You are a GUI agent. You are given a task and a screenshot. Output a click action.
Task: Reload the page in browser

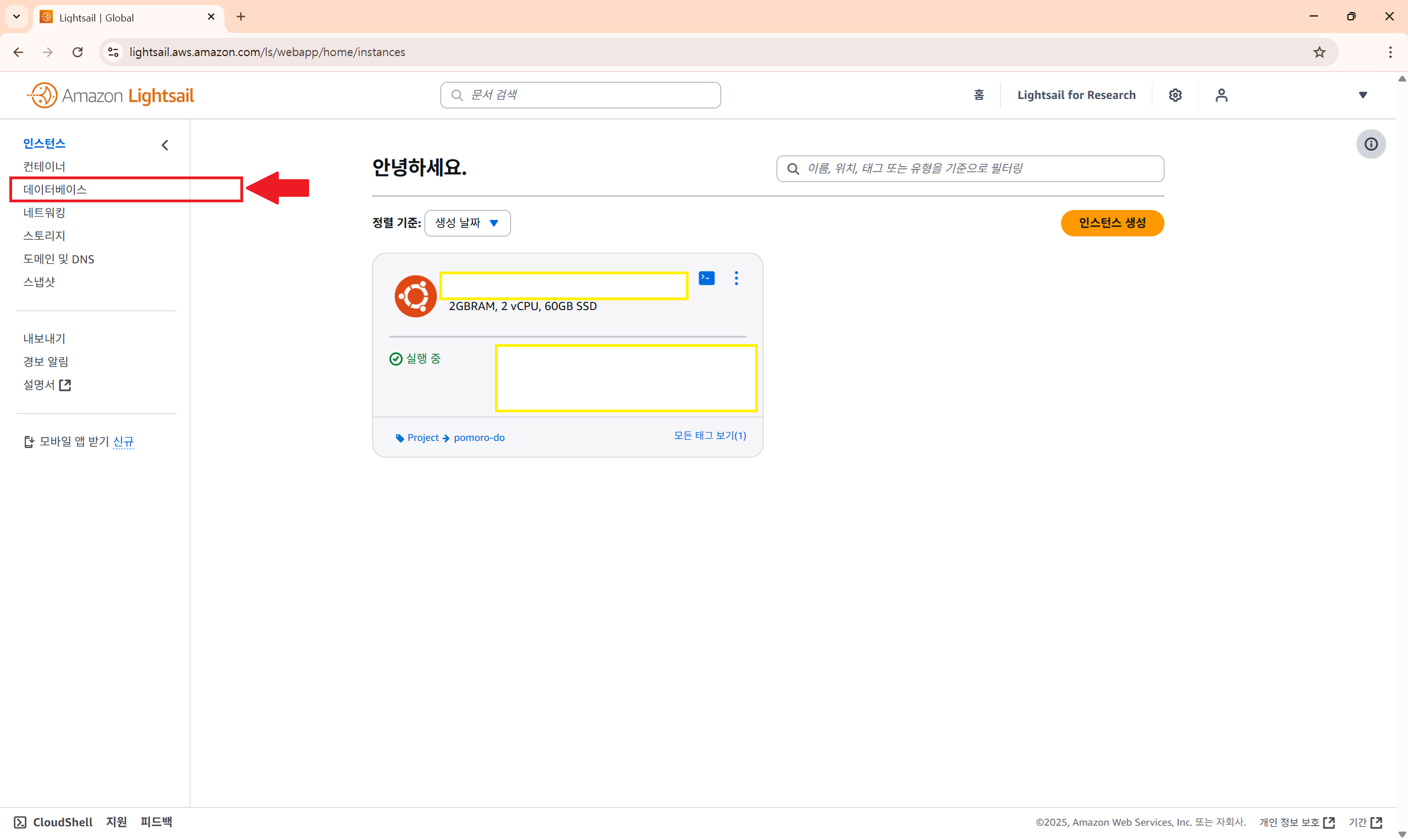point(78,52)
